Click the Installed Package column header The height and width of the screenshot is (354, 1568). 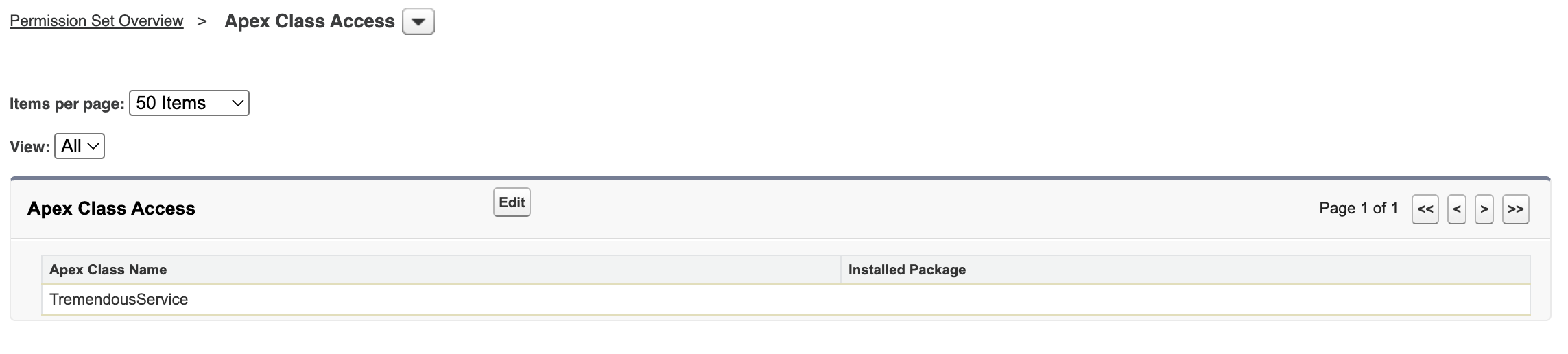906,270
